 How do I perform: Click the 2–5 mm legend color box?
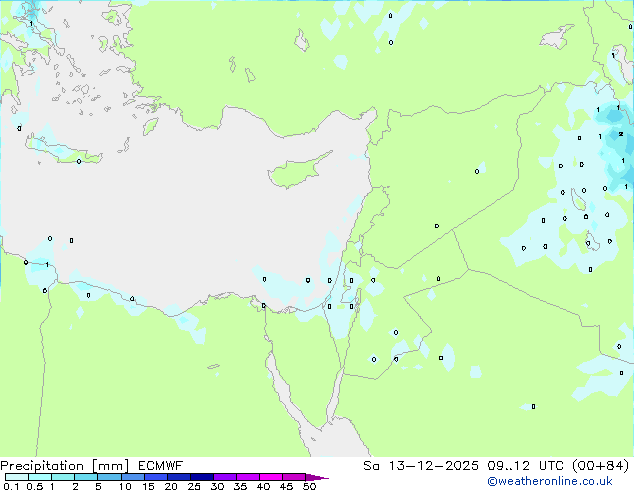click(x=86, y=477)
